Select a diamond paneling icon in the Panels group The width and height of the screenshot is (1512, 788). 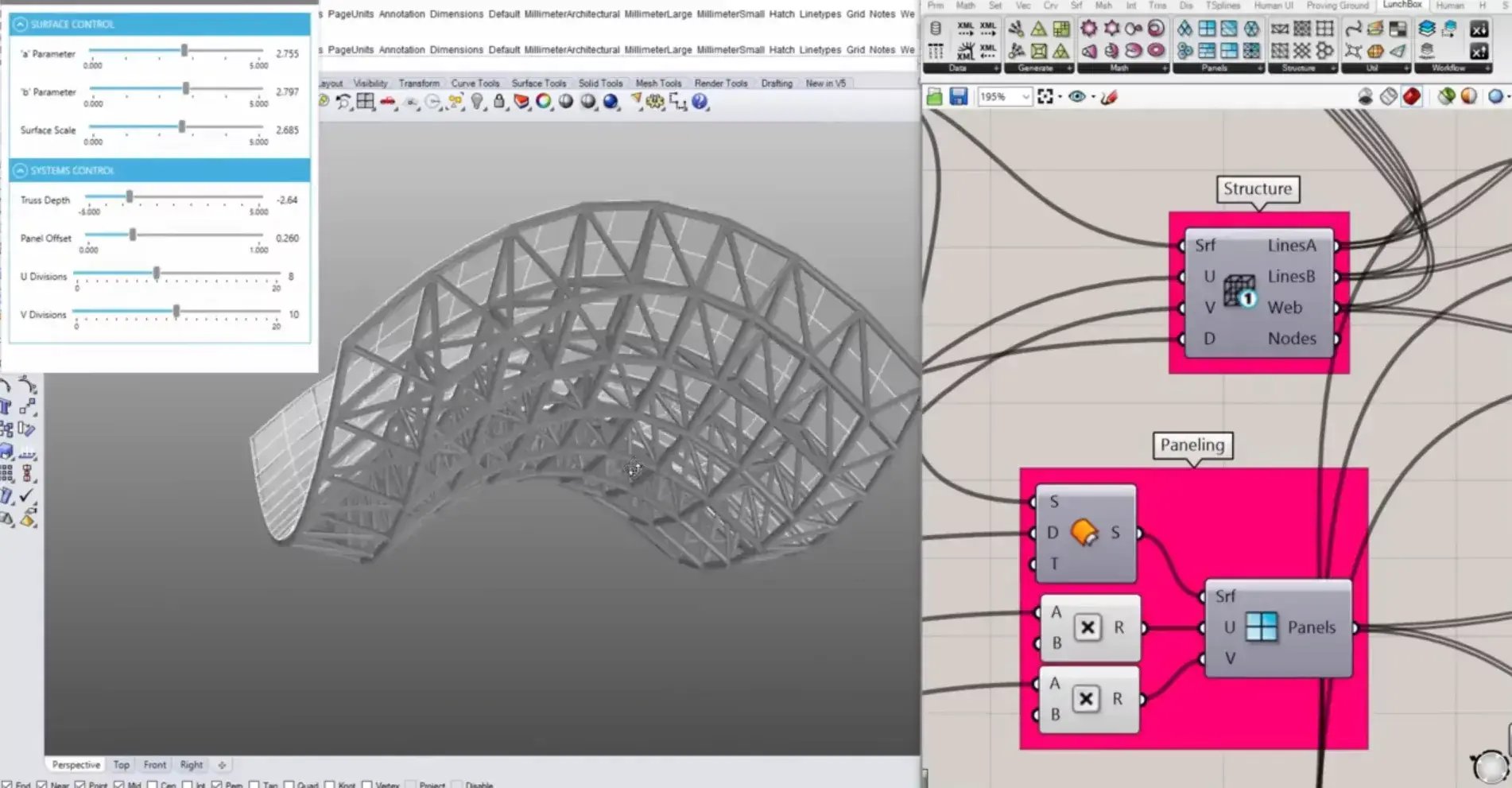pyautogui.click(x=1185, y=29)
